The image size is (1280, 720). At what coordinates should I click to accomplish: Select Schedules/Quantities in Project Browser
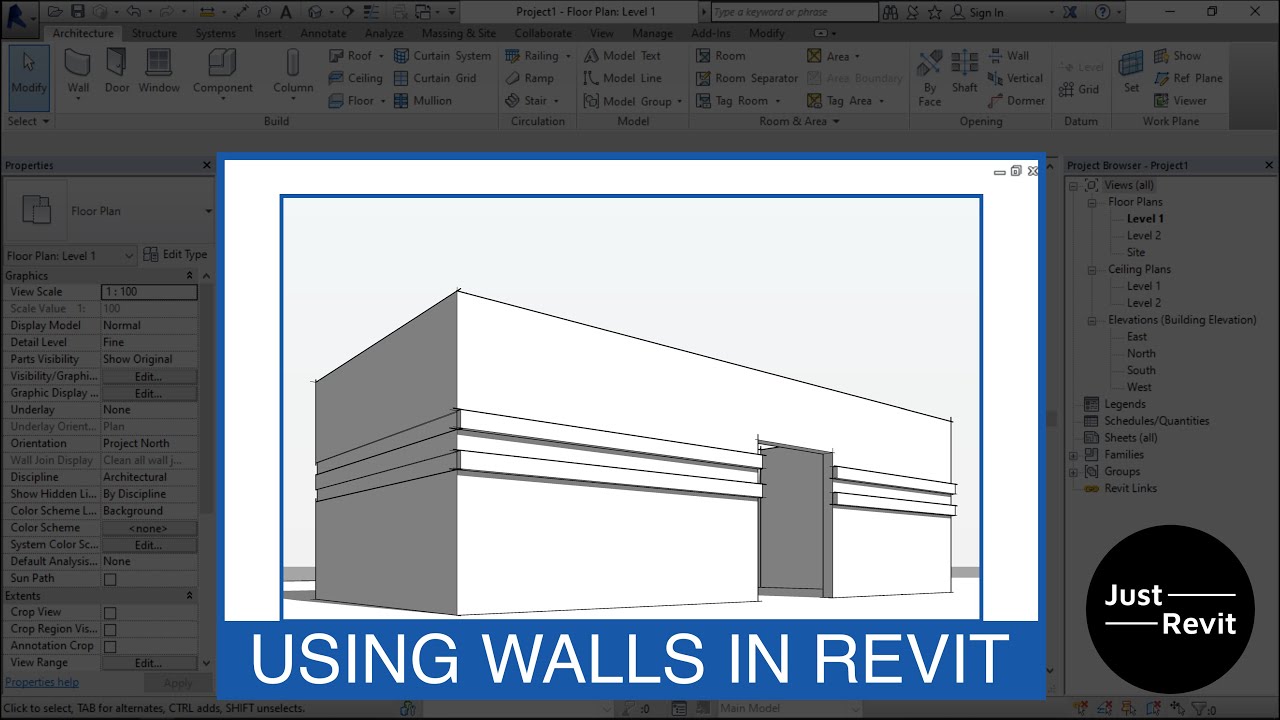pyautogui.click(x=1156, y=421)
